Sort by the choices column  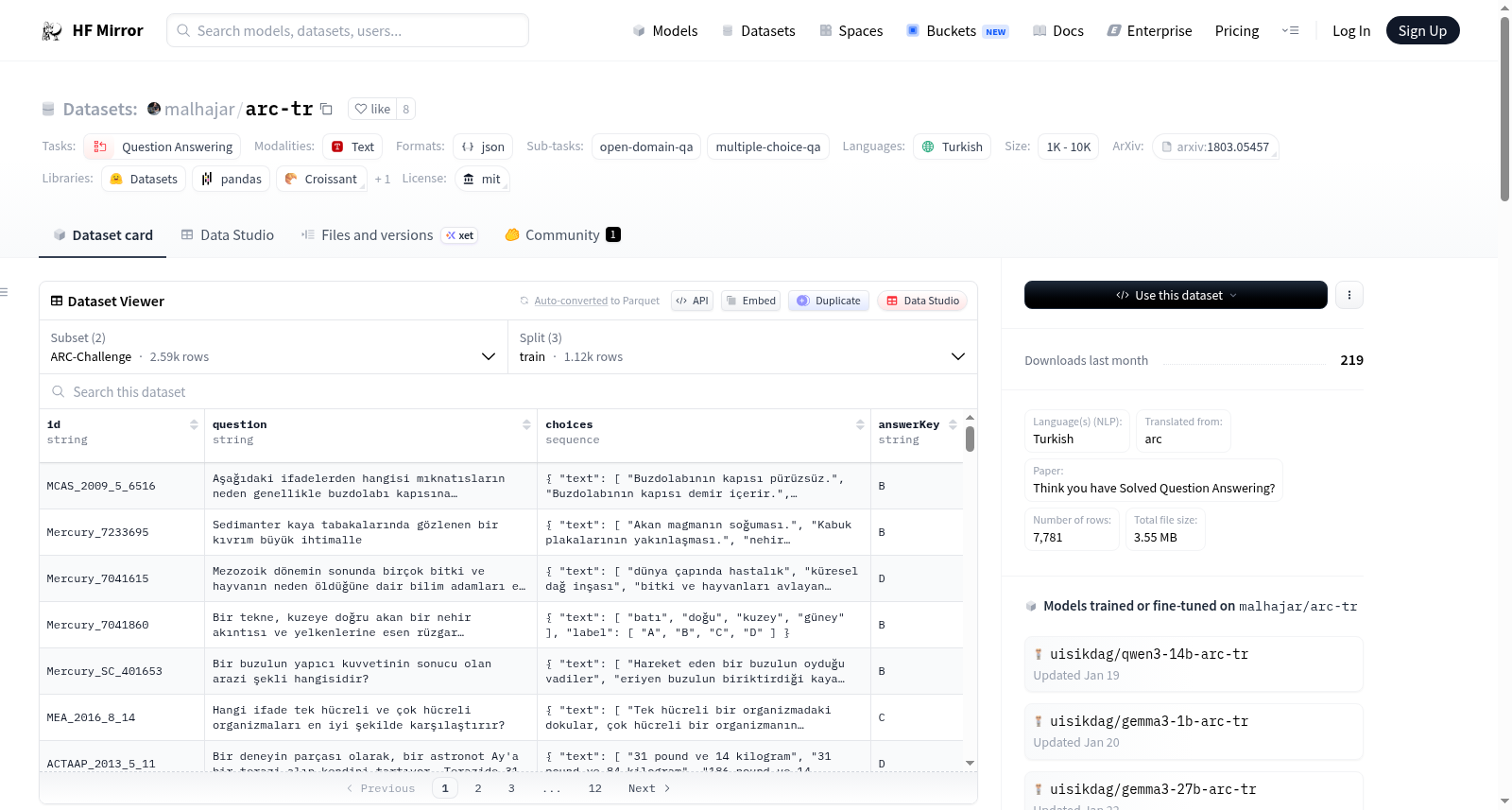pos(860,424)
